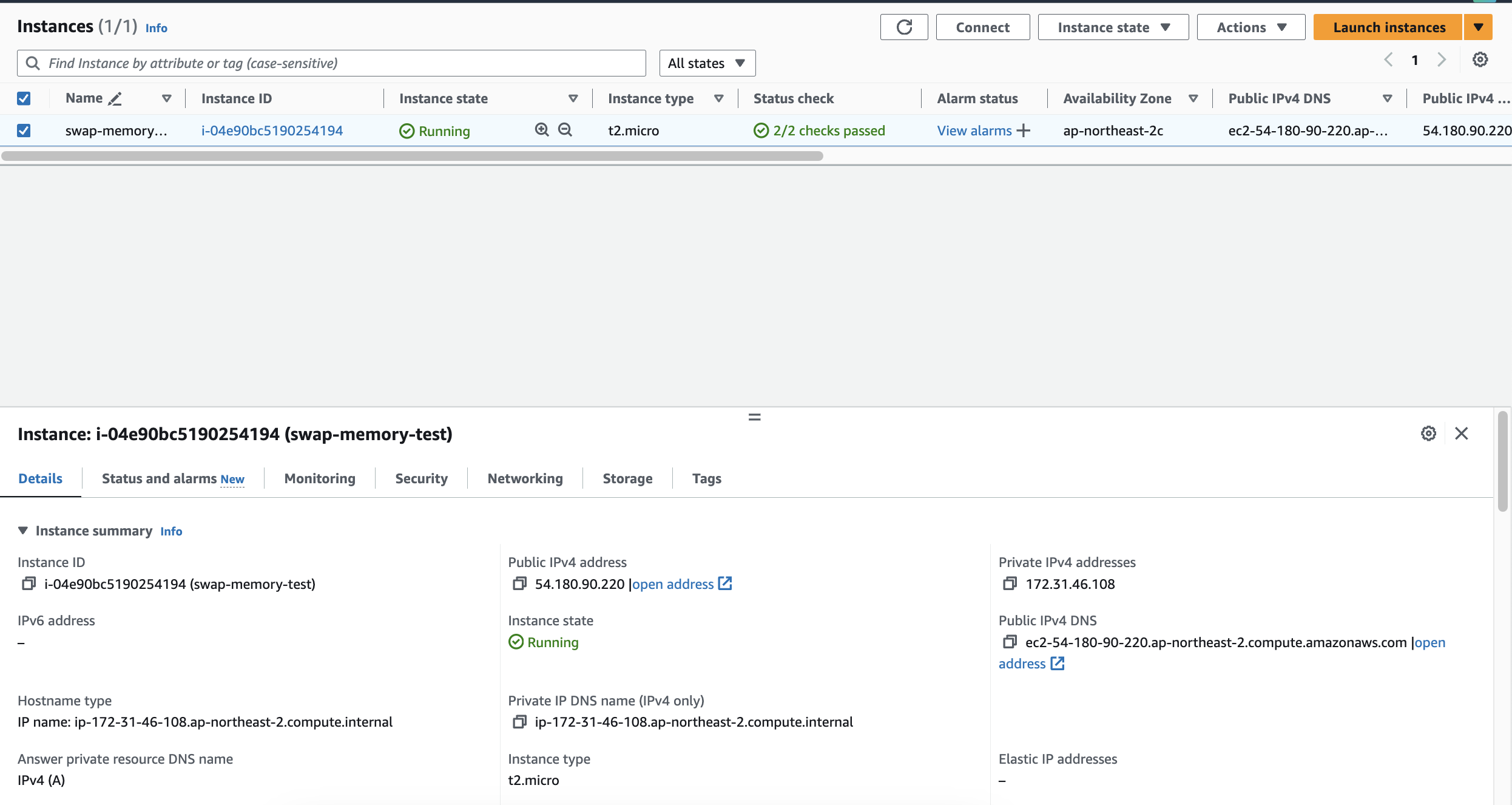Open the i-04e90bc5190254194 instance ID link
1512x805 pixels.
coord(272,131)
